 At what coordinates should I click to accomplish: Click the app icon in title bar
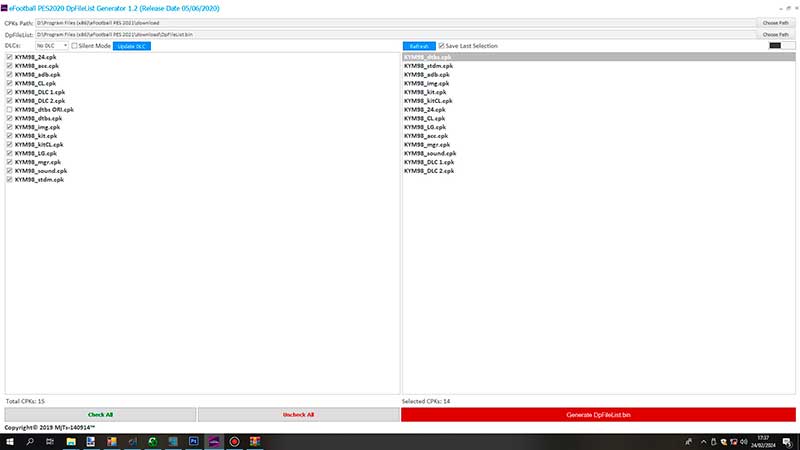(6, 8)
